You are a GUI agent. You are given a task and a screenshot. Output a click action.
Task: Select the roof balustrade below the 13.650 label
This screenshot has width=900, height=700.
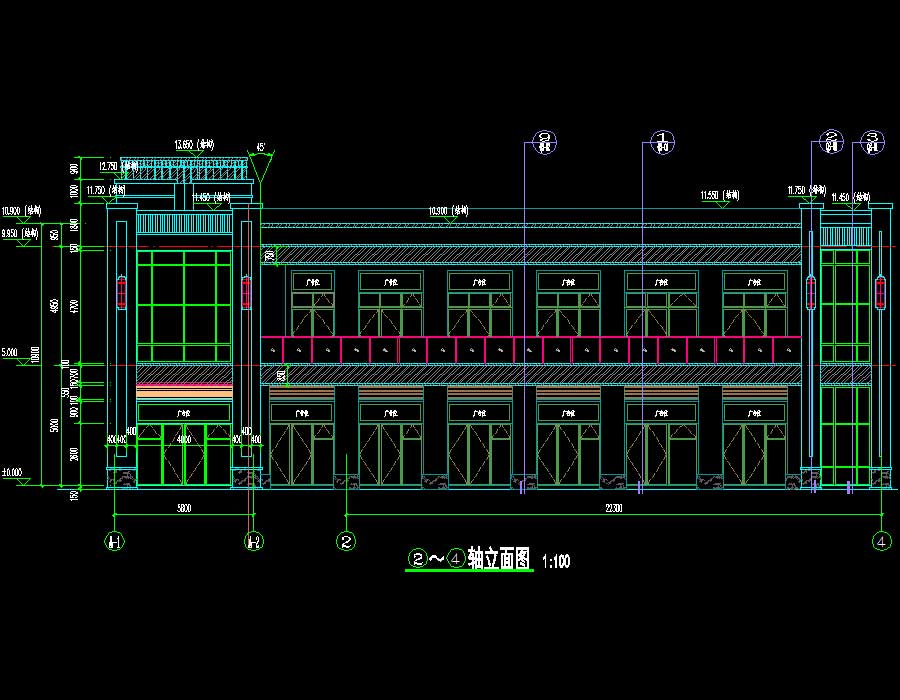(x=184, y=169)
